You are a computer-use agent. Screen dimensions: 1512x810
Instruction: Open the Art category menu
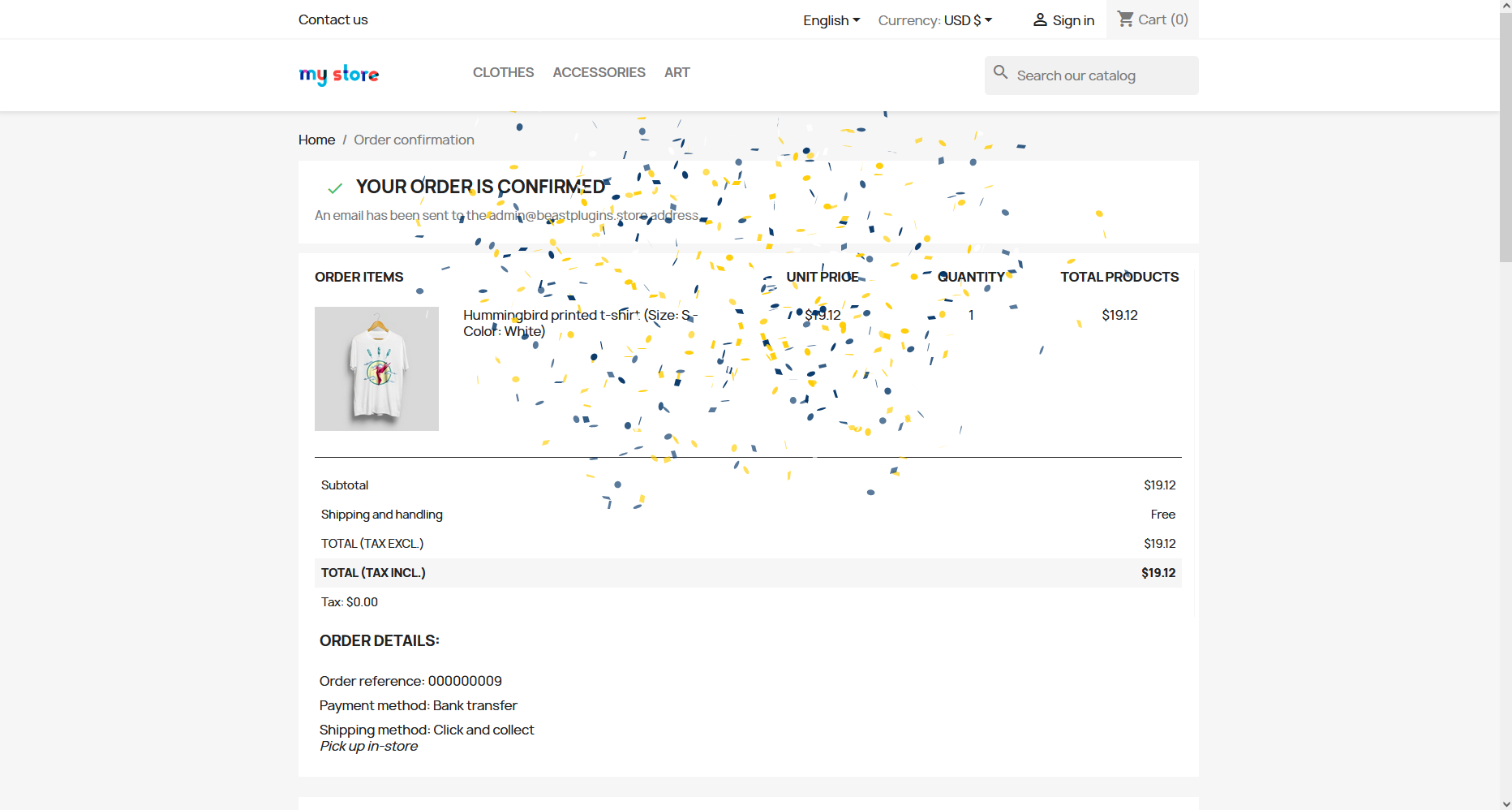677,72
